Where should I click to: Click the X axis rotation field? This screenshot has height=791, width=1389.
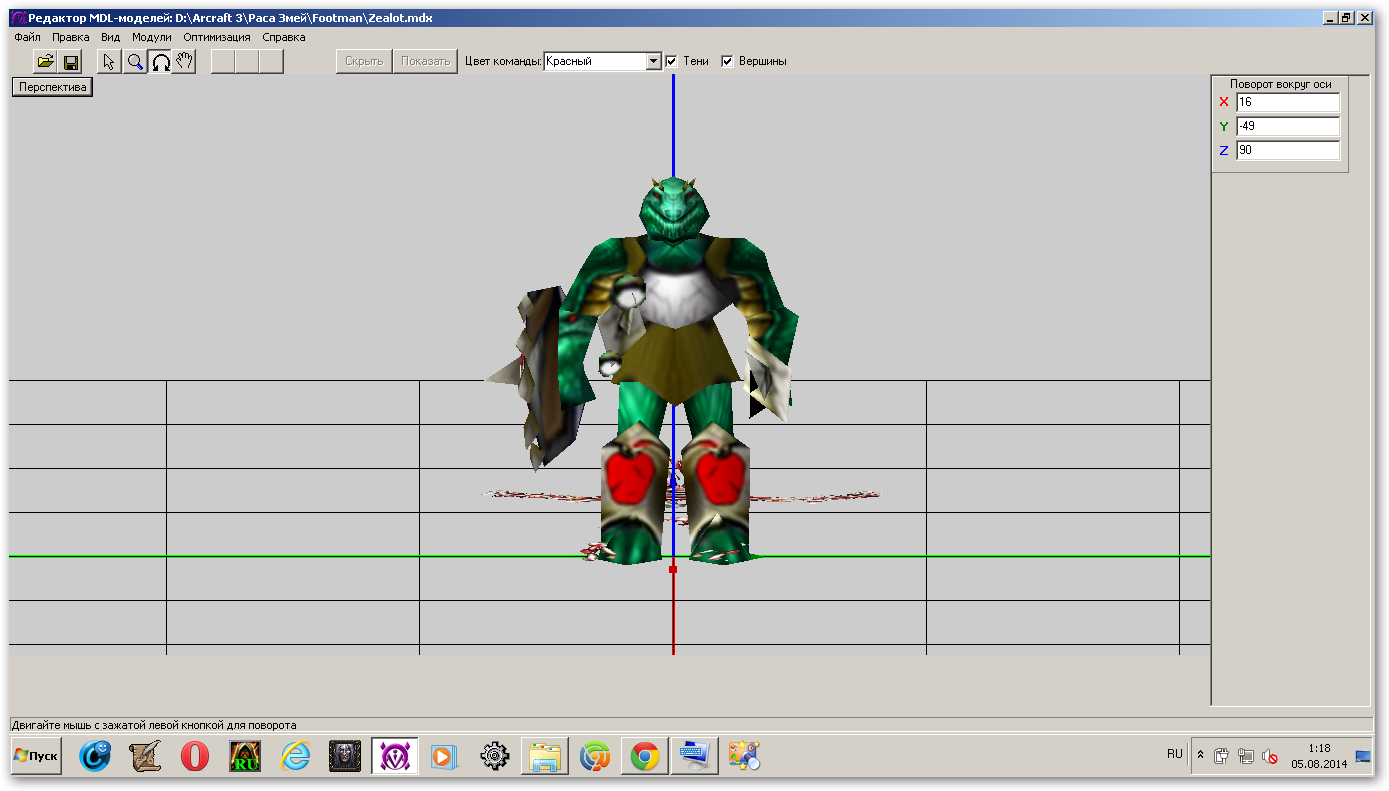click(x=1287, y=102)
